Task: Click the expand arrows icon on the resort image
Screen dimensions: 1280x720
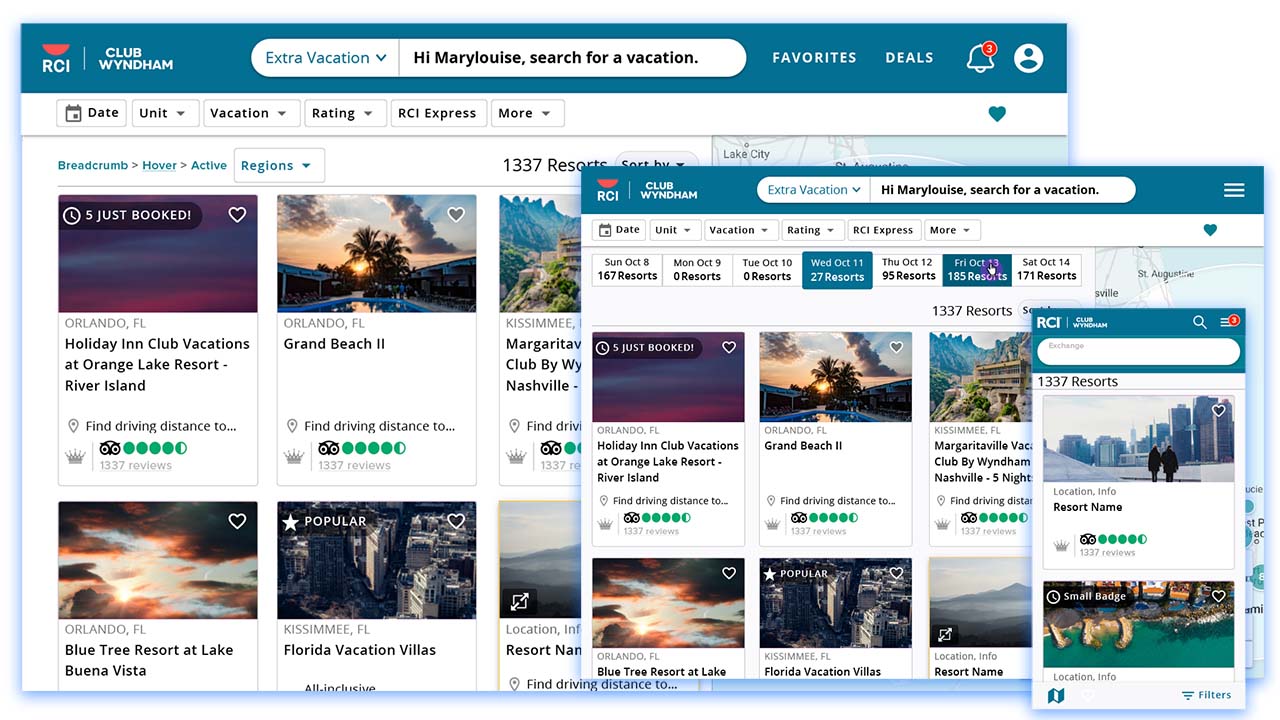Action: point(520,601)
